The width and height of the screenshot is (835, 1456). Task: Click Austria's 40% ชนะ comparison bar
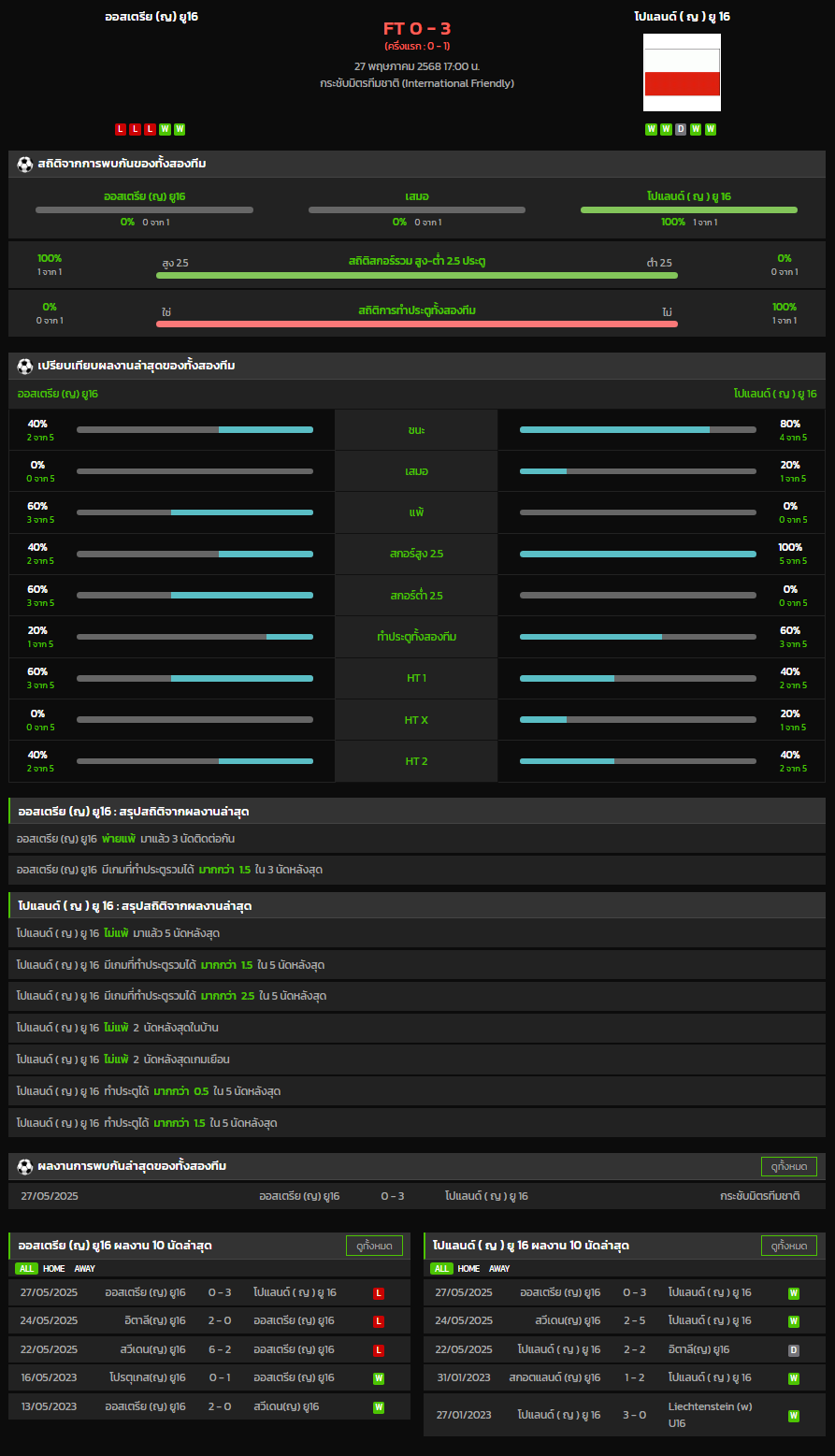(x=194, y=429)
